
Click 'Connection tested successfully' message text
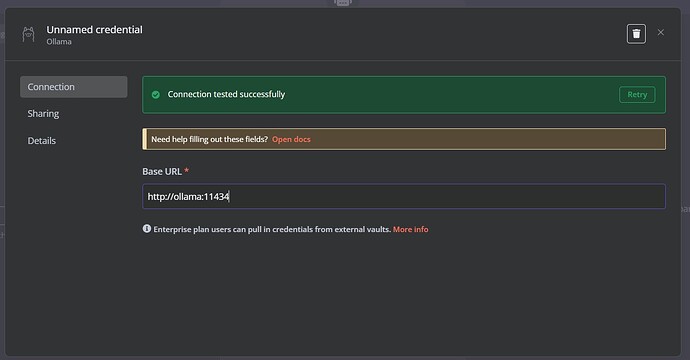(226, 94)
